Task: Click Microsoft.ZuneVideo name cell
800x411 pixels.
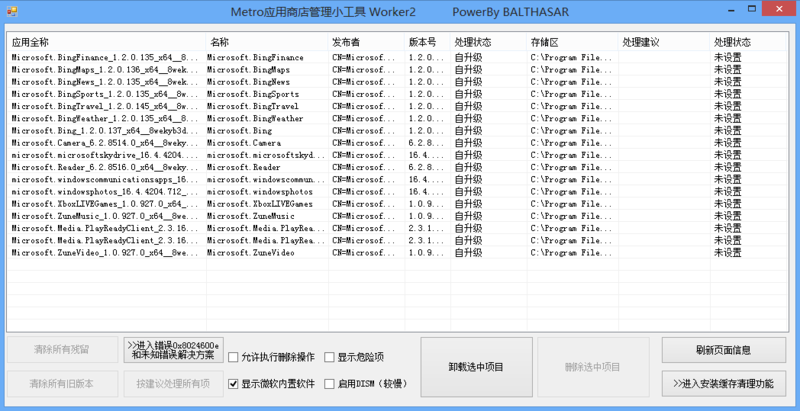Action: (x=251, y=252)
